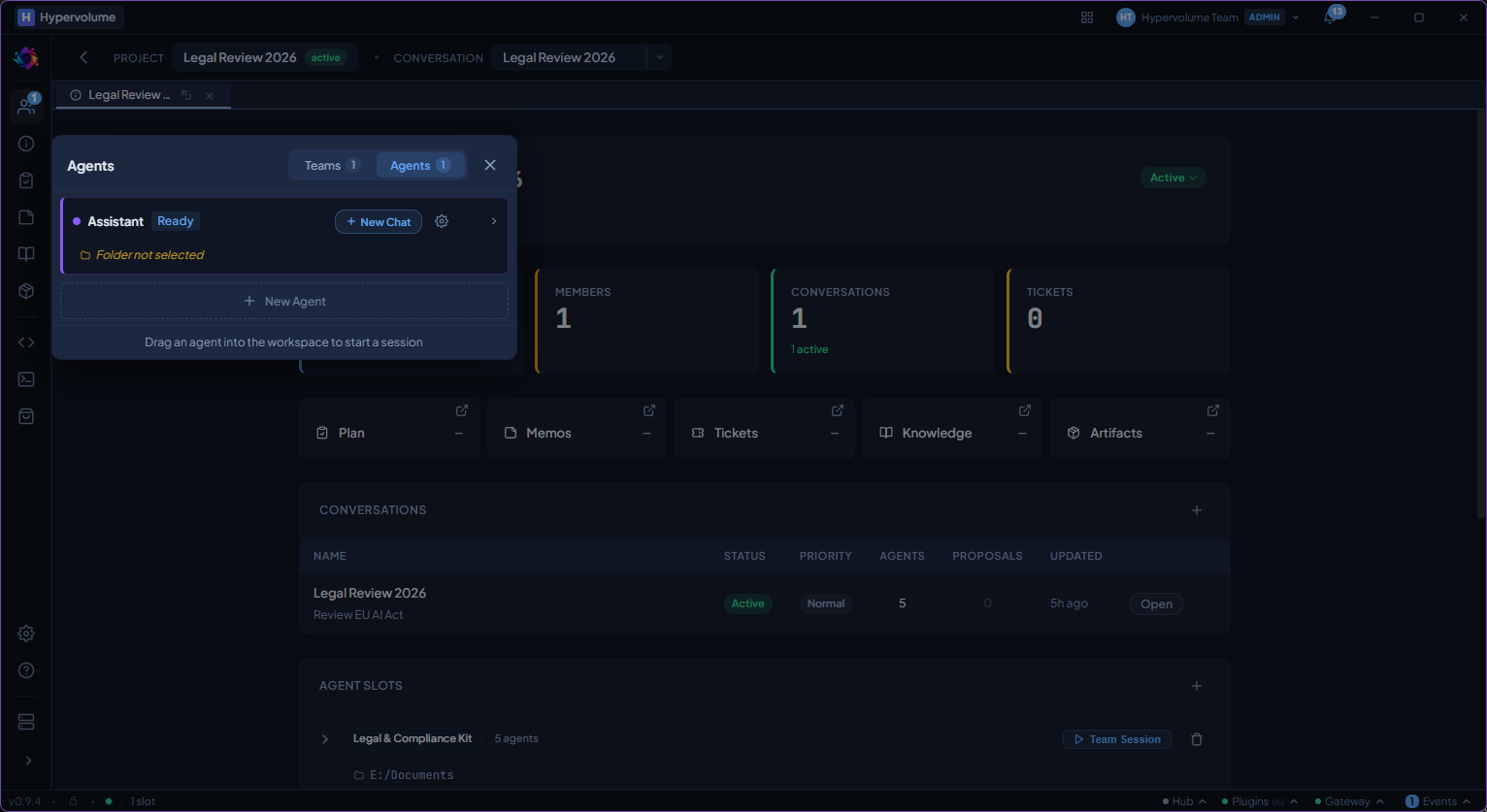Open the marketplace bag sidebar icon
Viewport: 1487px width, 812px height.
pos(26,416)
